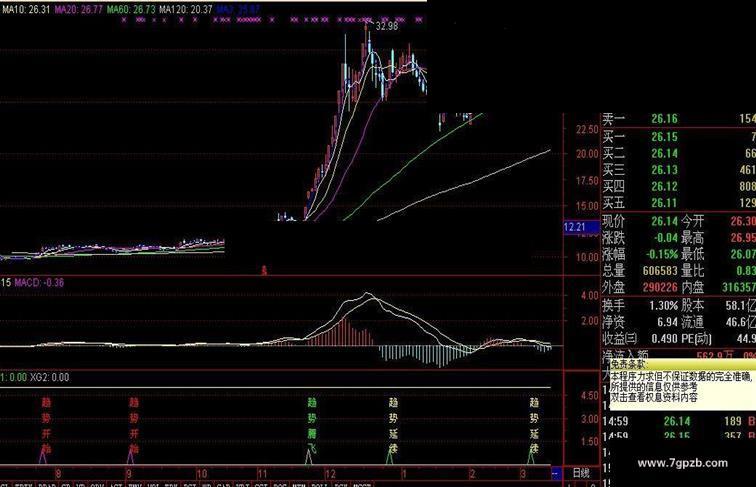Click 双击查看权息资料内容 line in tooltip
This screenshot has width=756, height=487.
pos(654,397)
